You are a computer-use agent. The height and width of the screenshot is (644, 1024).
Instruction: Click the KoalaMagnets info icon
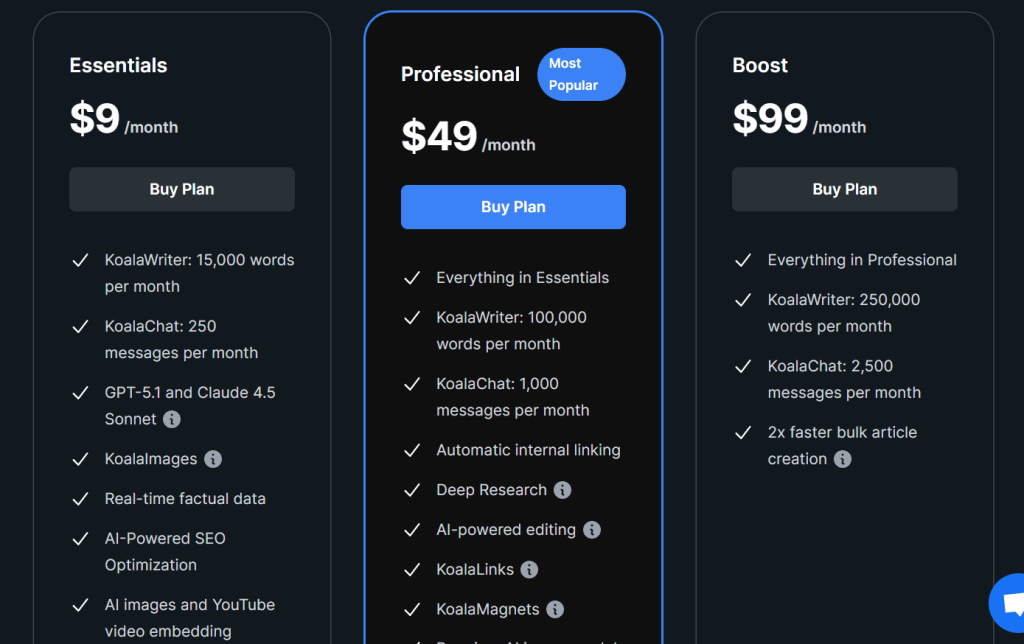click(x=555, y=609)
